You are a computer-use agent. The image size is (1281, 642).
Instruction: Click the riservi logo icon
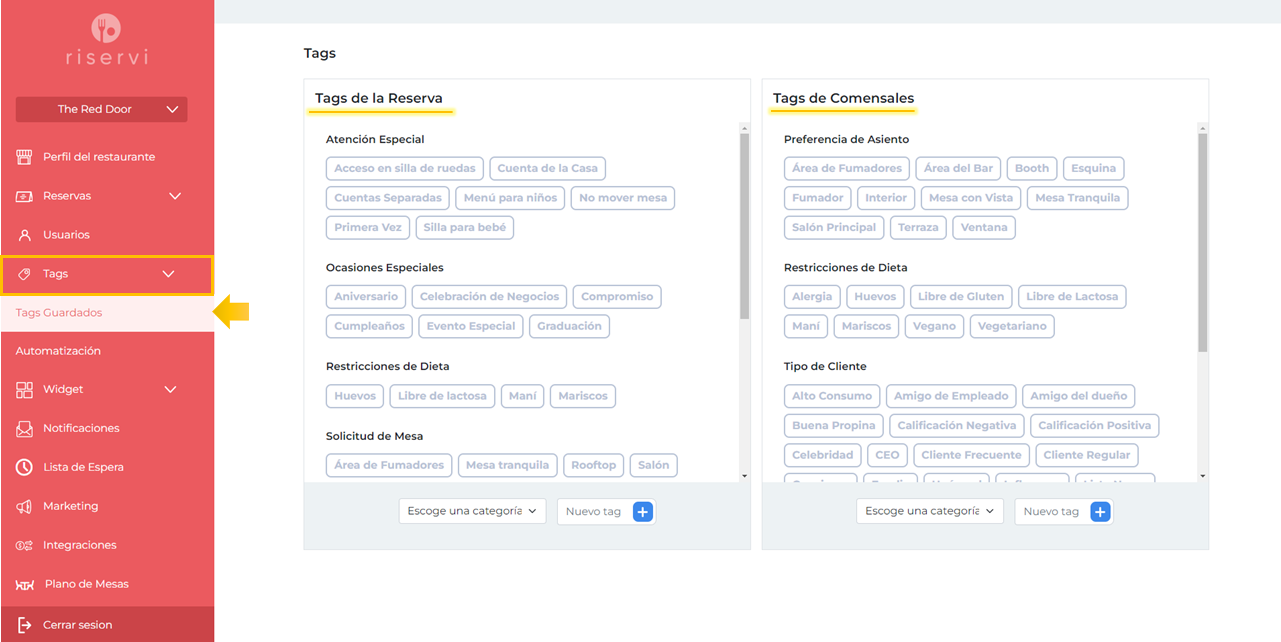point(106,28)
